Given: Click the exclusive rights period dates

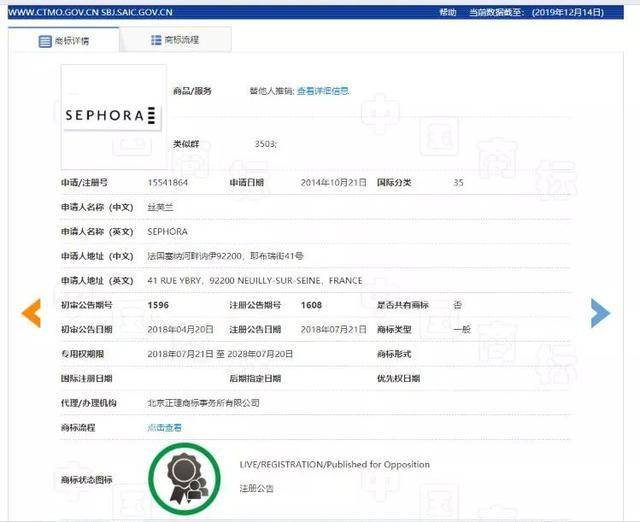Looking at the screenshot, I should click(220, 354).
